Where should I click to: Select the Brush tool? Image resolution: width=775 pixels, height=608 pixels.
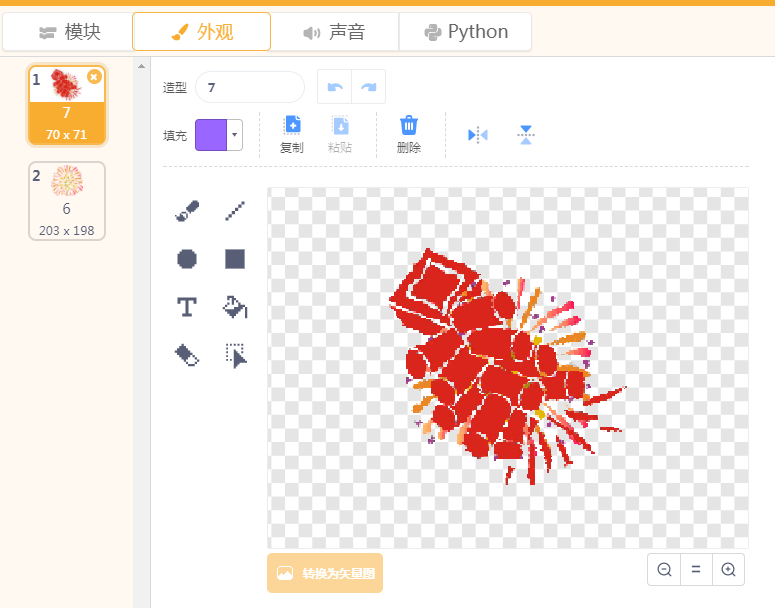(x=187, y=211)
